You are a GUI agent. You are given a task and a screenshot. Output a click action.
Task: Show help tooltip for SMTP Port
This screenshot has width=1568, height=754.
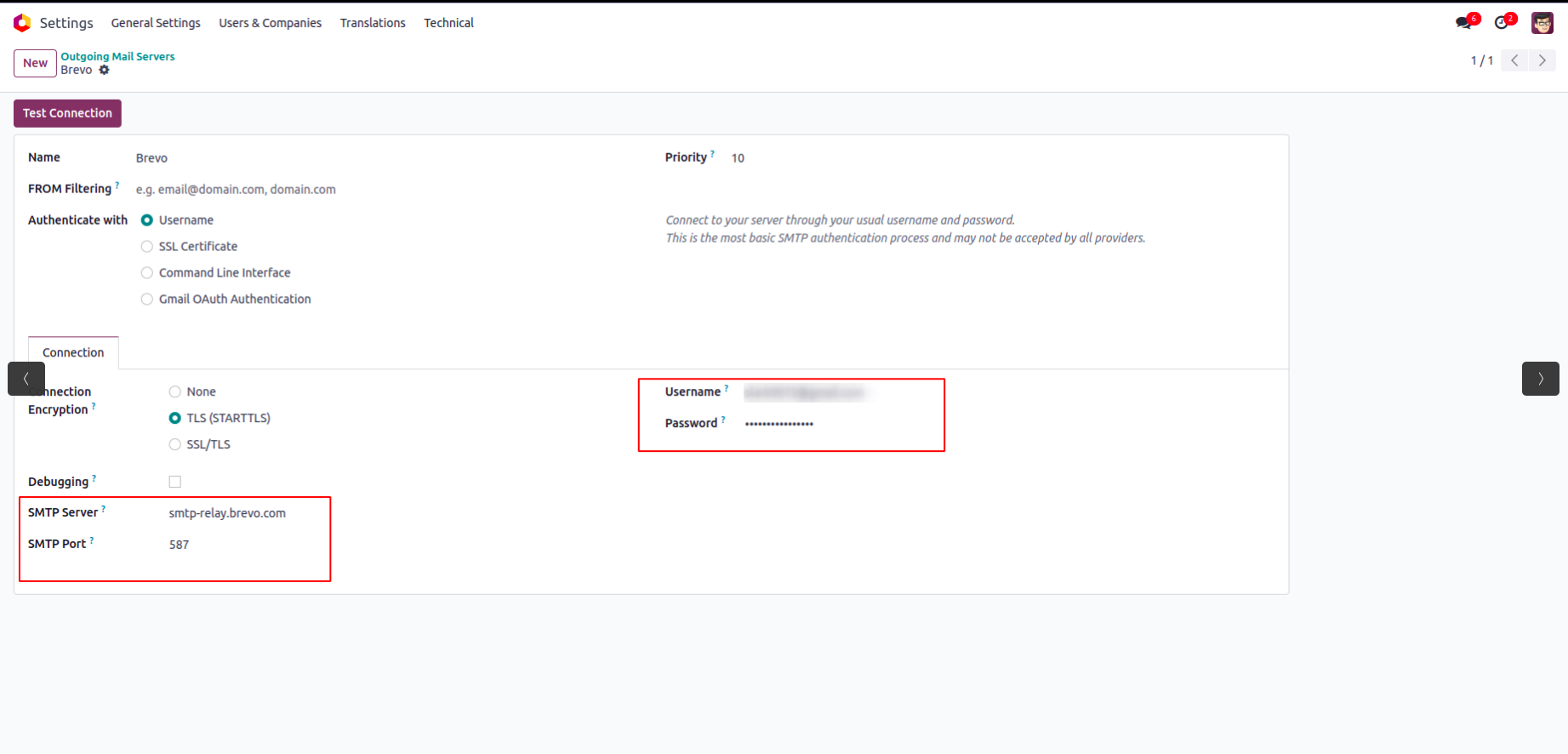point(92,540)
